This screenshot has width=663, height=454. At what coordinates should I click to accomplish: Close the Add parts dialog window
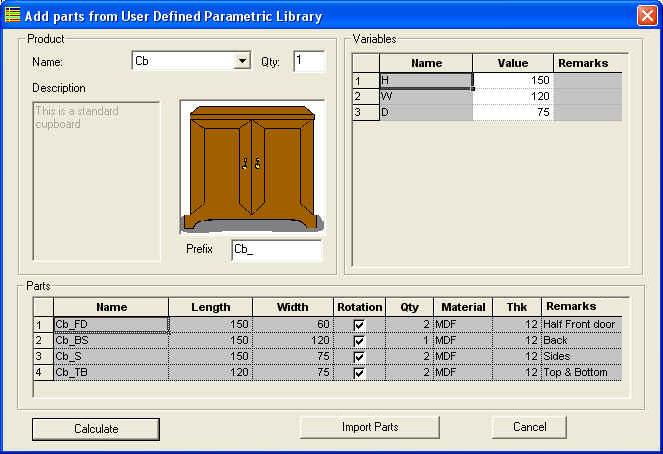pyautogui.click(x=646, y=16)
